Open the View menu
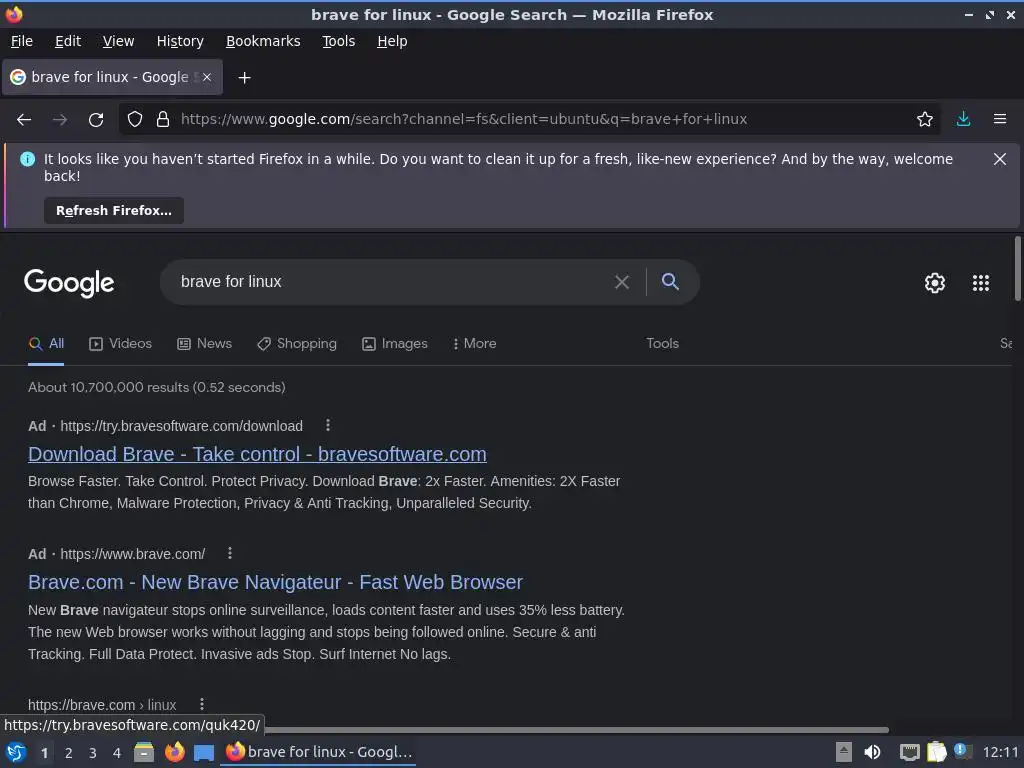The width and height of the screenshot is (1024, 768). 118,41
